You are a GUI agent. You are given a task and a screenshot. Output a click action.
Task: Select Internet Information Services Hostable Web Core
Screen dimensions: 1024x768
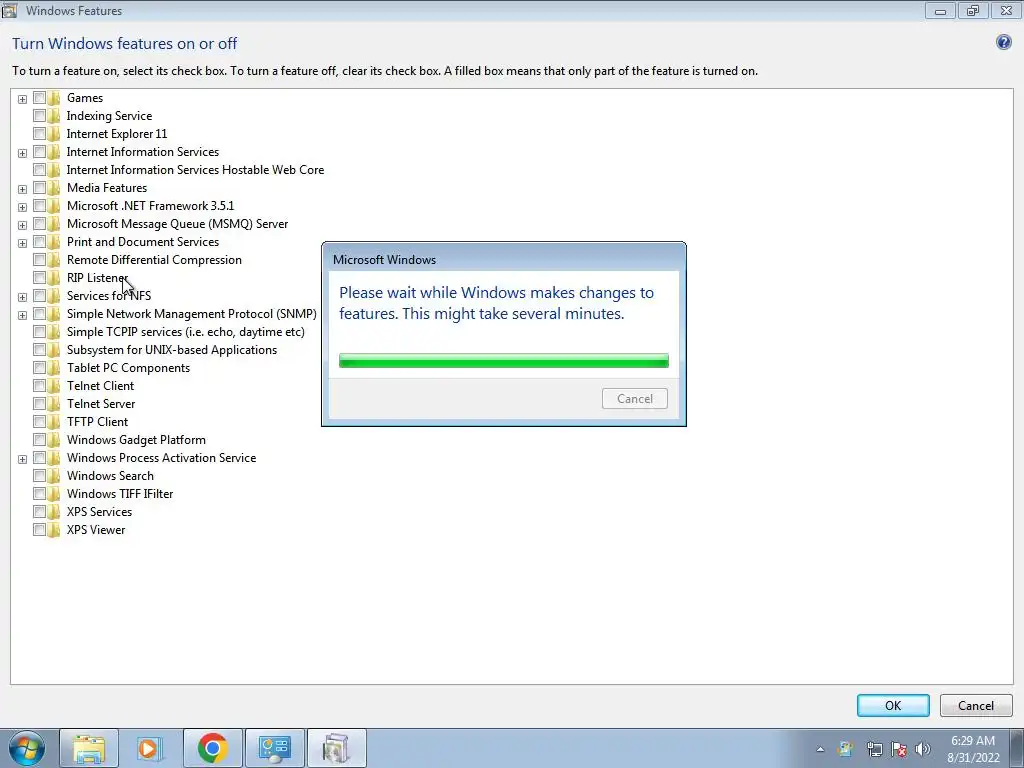pyautogui.click(x=195, y=170)
